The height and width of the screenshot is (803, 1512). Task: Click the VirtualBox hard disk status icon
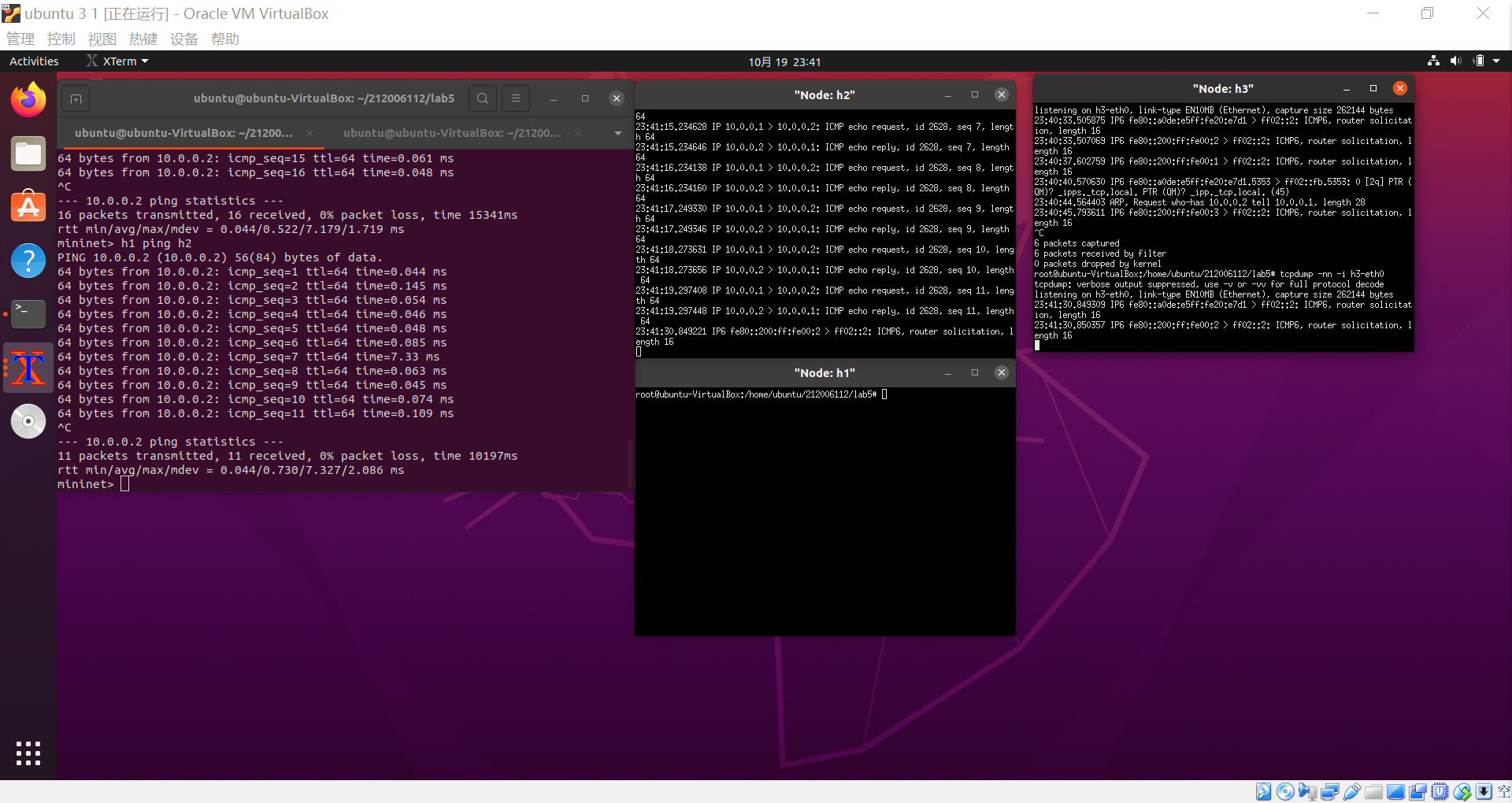click(x=1263, y=792)
